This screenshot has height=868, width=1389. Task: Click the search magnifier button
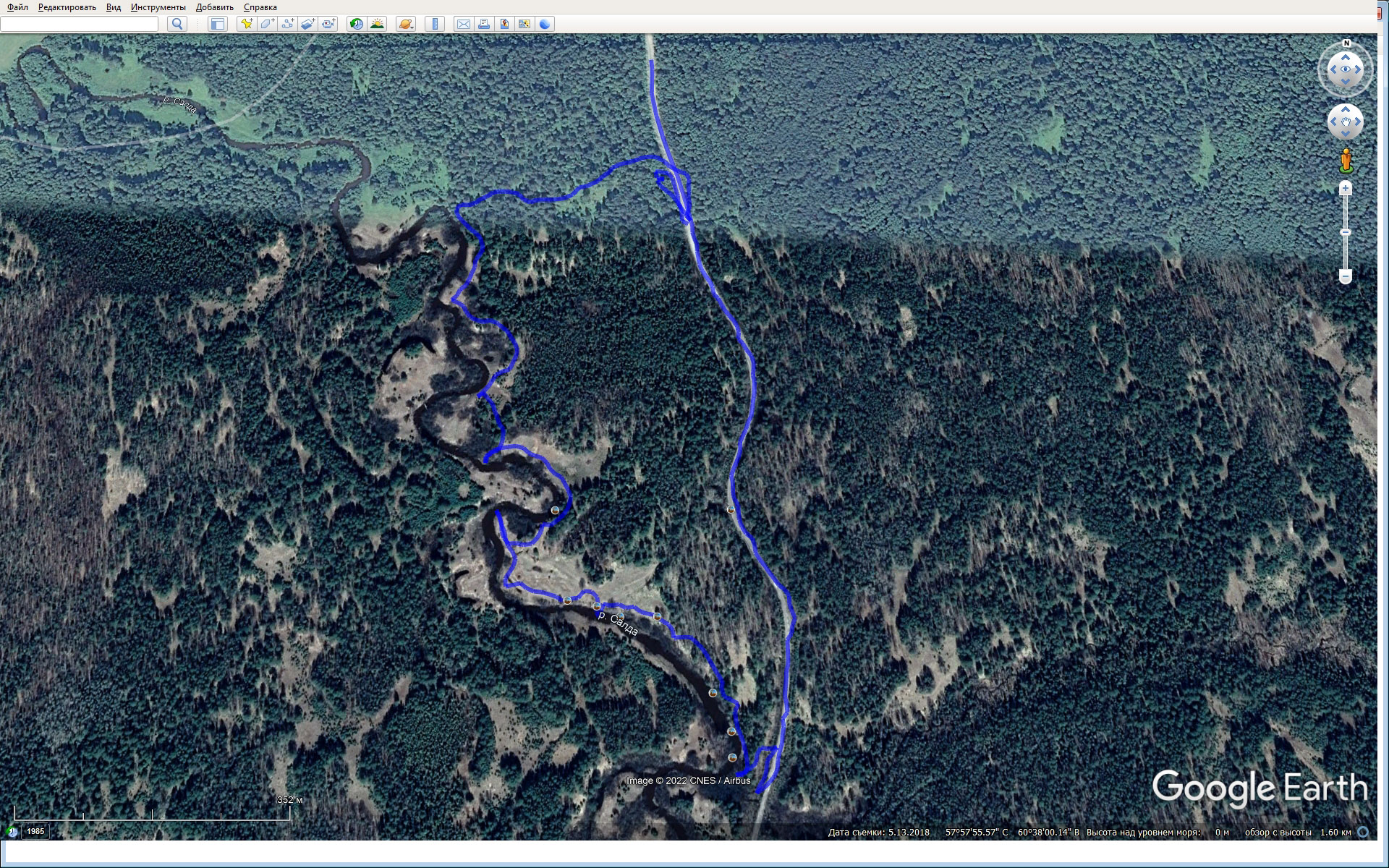click(177, 24)
